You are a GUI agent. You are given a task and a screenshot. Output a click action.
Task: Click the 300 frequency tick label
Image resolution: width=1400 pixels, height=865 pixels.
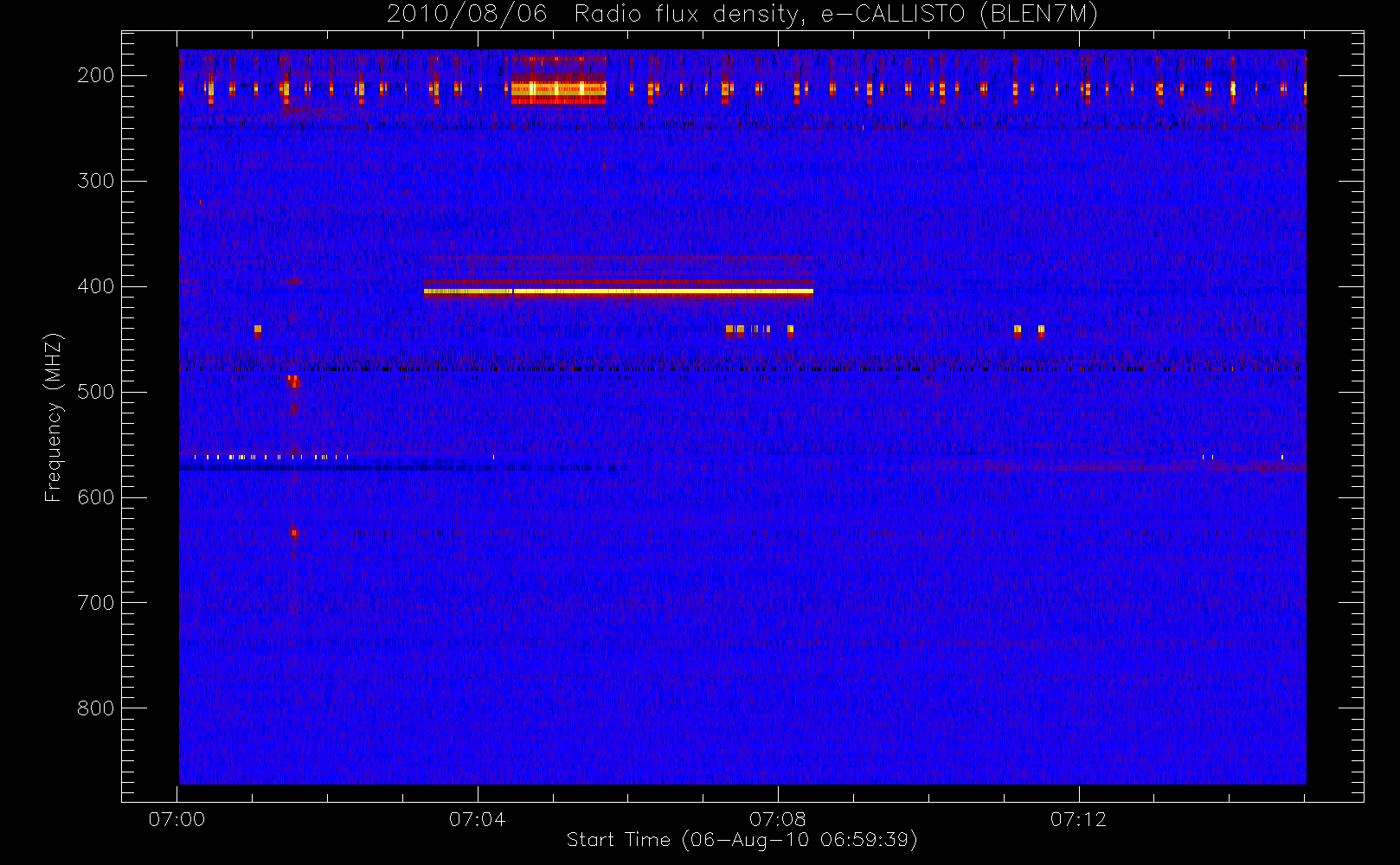pos(96,181)
